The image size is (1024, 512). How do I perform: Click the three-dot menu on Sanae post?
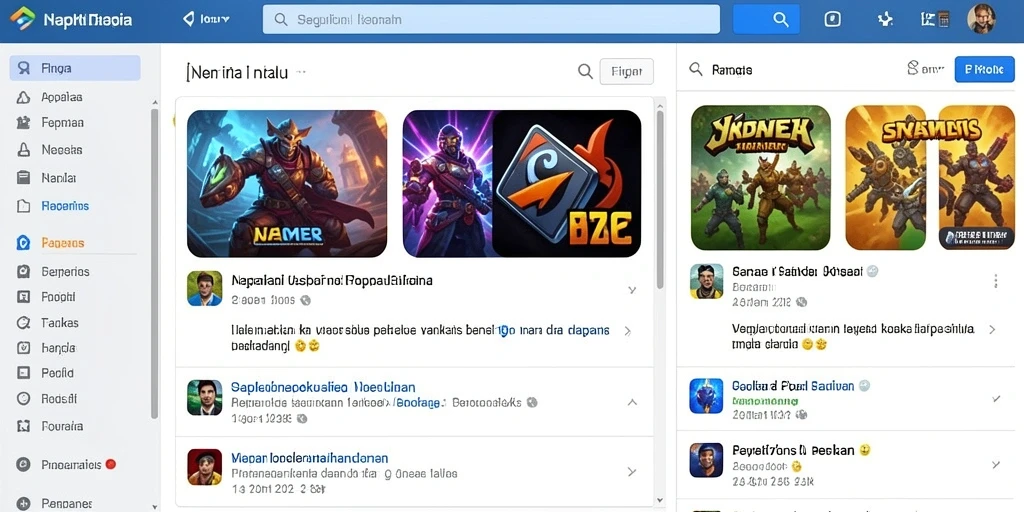996,281
